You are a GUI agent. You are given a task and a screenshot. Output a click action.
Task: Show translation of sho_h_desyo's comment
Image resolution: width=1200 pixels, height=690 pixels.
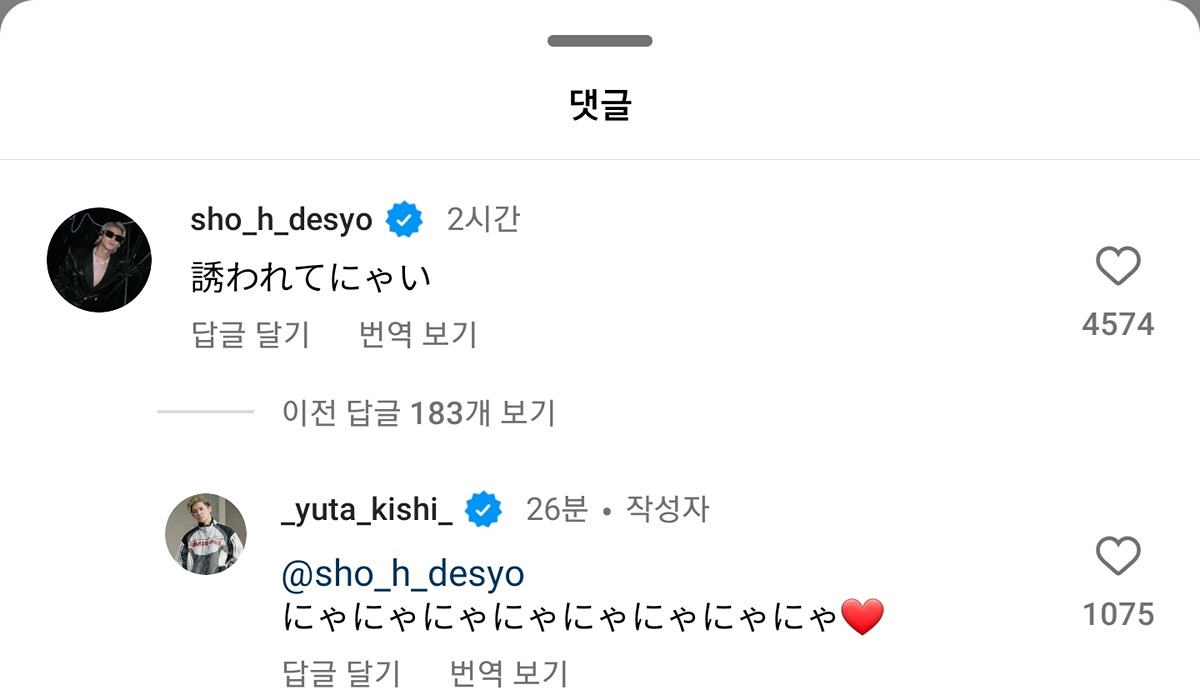coord(418,334)
